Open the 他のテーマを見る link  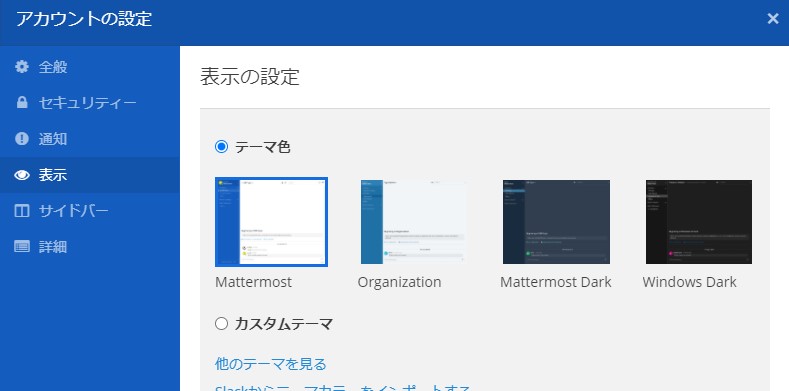click(x=271, y=364)
